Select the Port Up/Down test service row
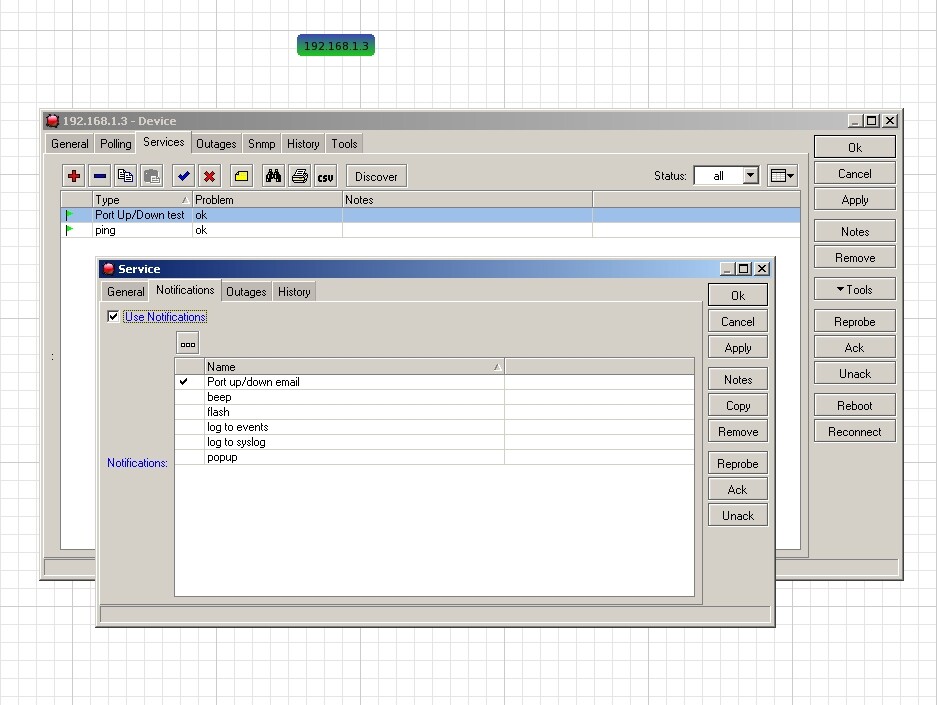937x705 pixels. 430,215
